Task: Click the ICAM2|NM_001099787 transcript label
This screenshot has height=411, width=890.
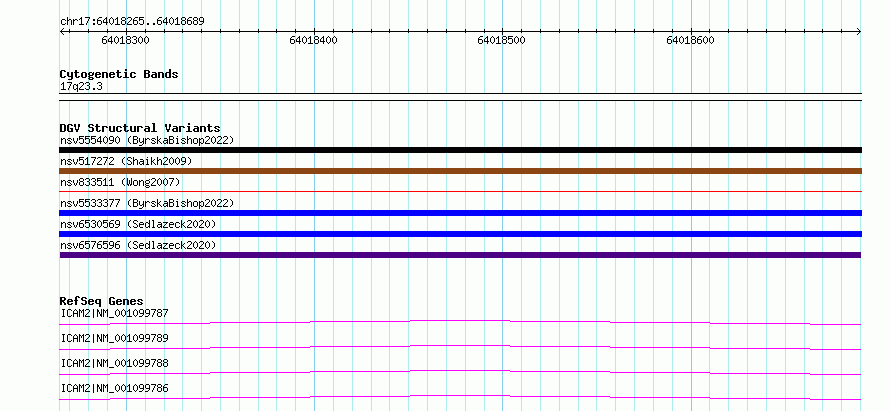Action: [114, 313]
